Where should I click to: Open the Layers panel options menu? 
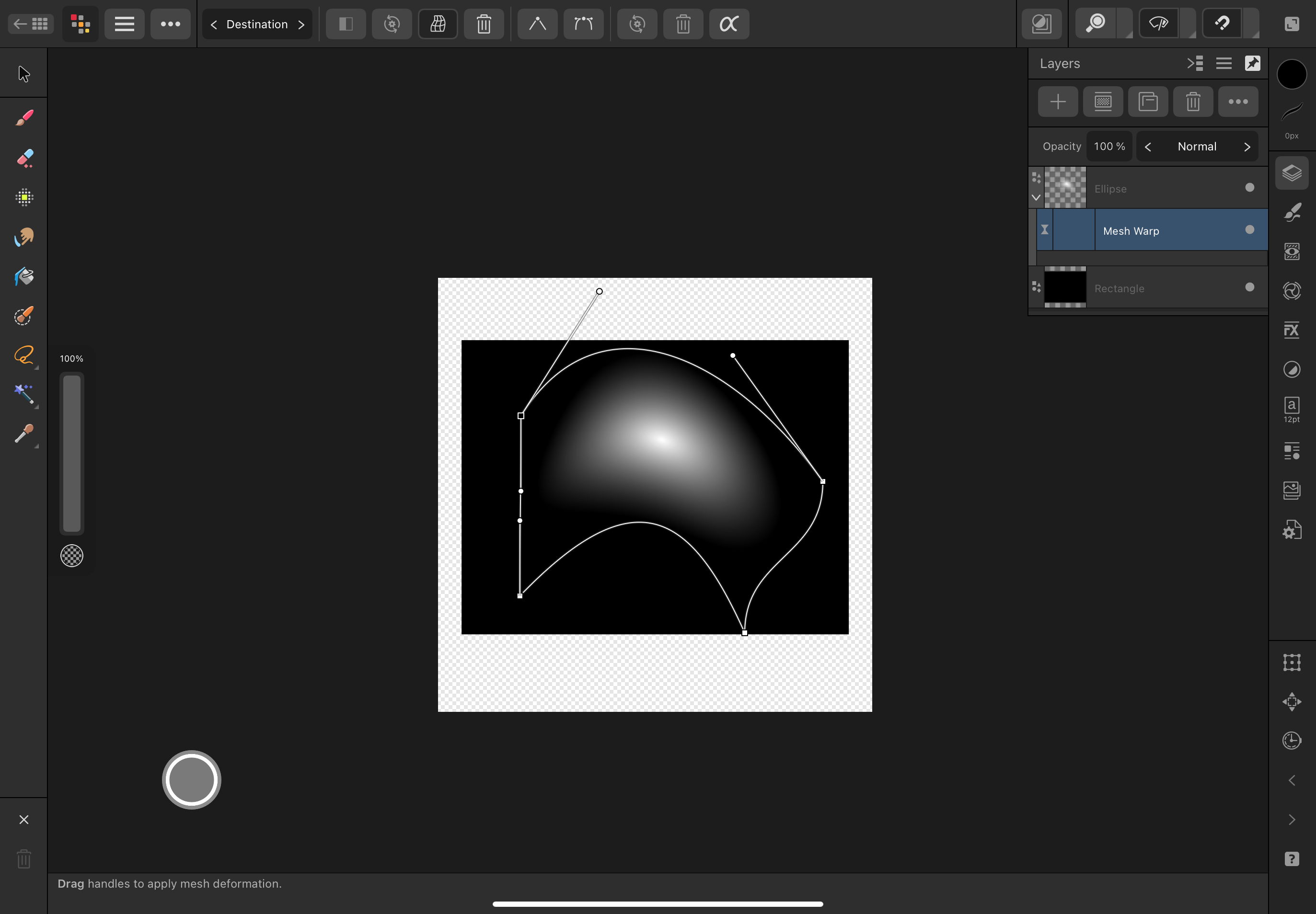pyautogui.click(x=1224, y=64)
